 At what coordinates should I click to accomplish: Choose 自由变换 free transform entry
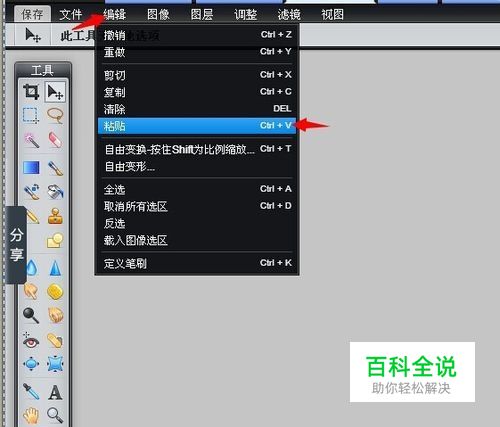(x=197, y=149)
